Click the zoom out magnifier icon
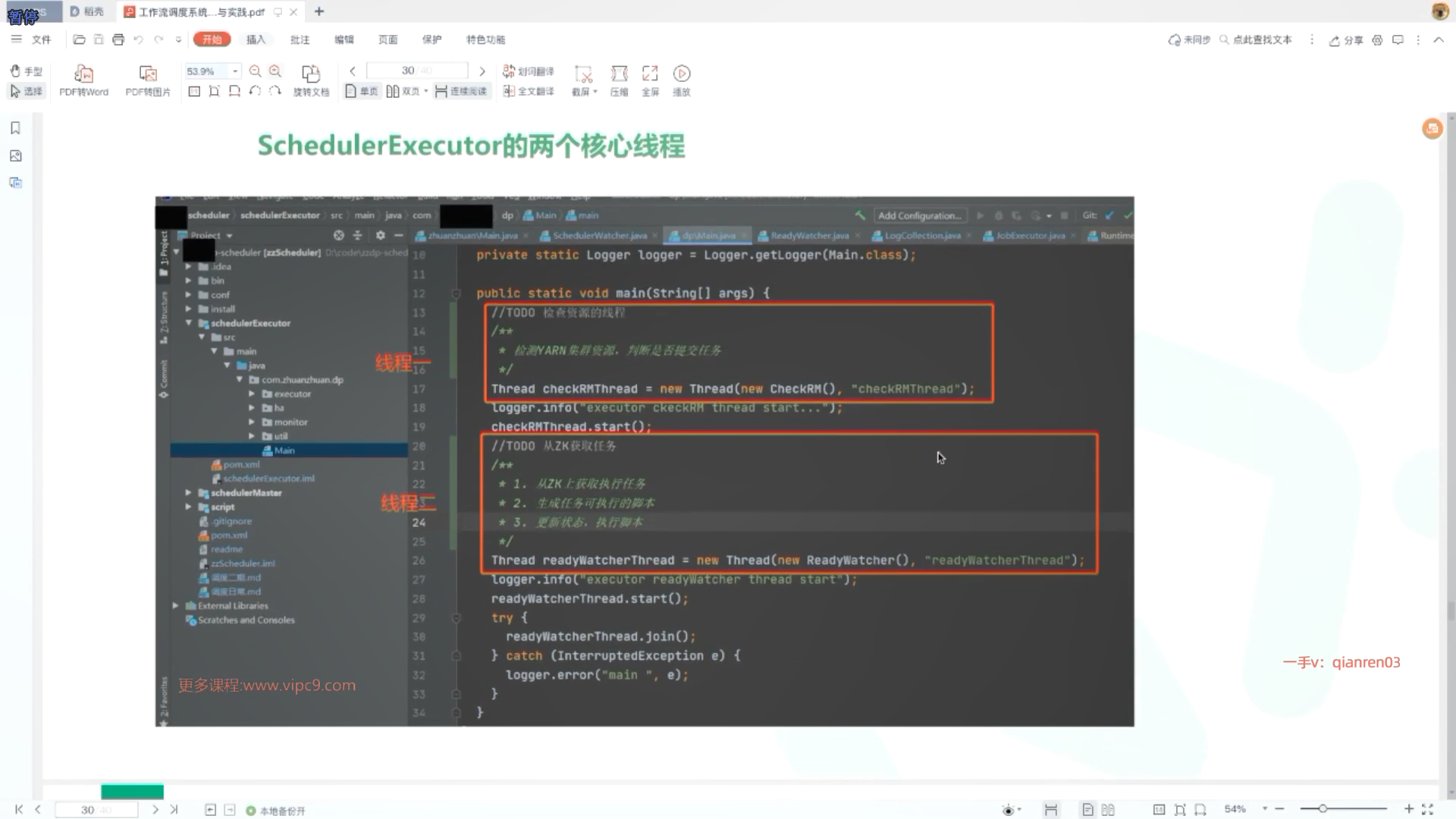The height and width of the screenshot is (819, 1456). (256, 71)
